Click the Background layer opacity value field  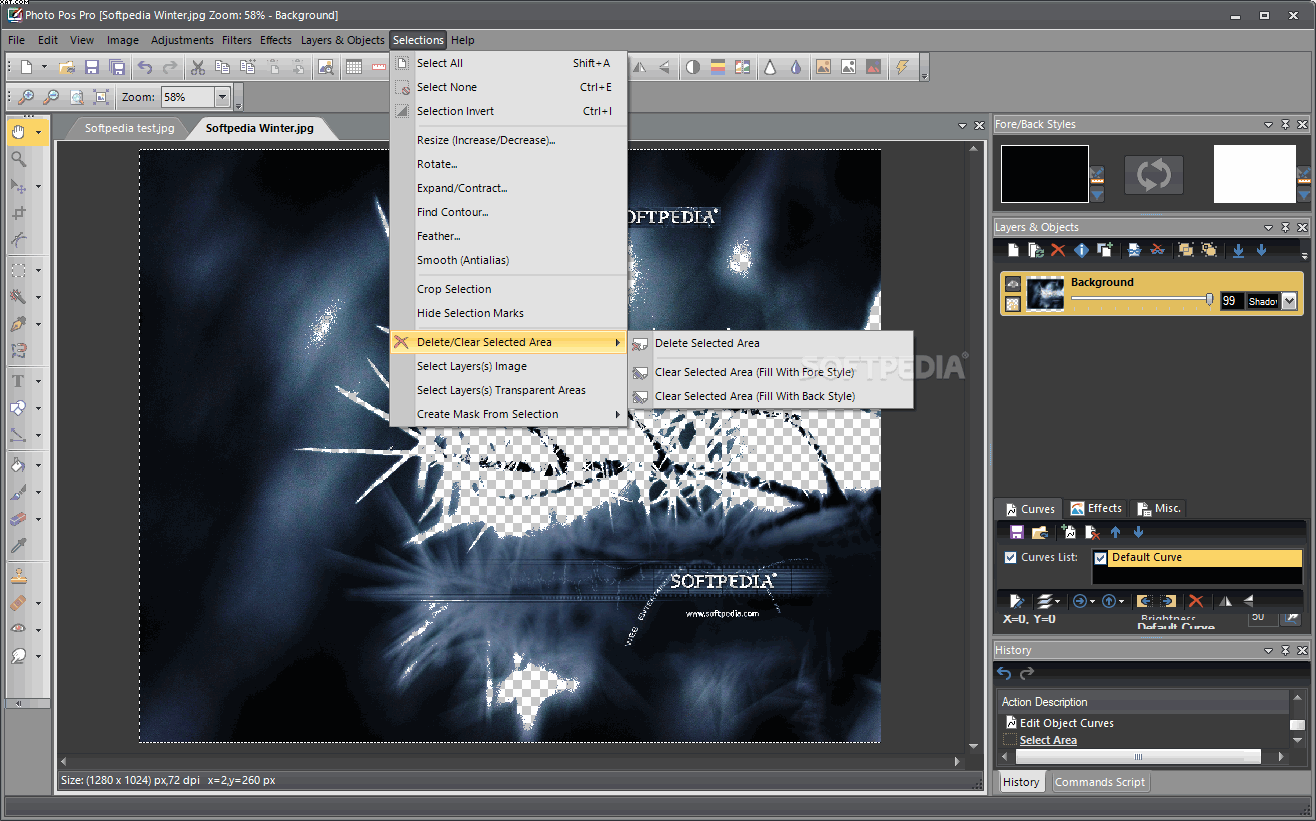1232,301
